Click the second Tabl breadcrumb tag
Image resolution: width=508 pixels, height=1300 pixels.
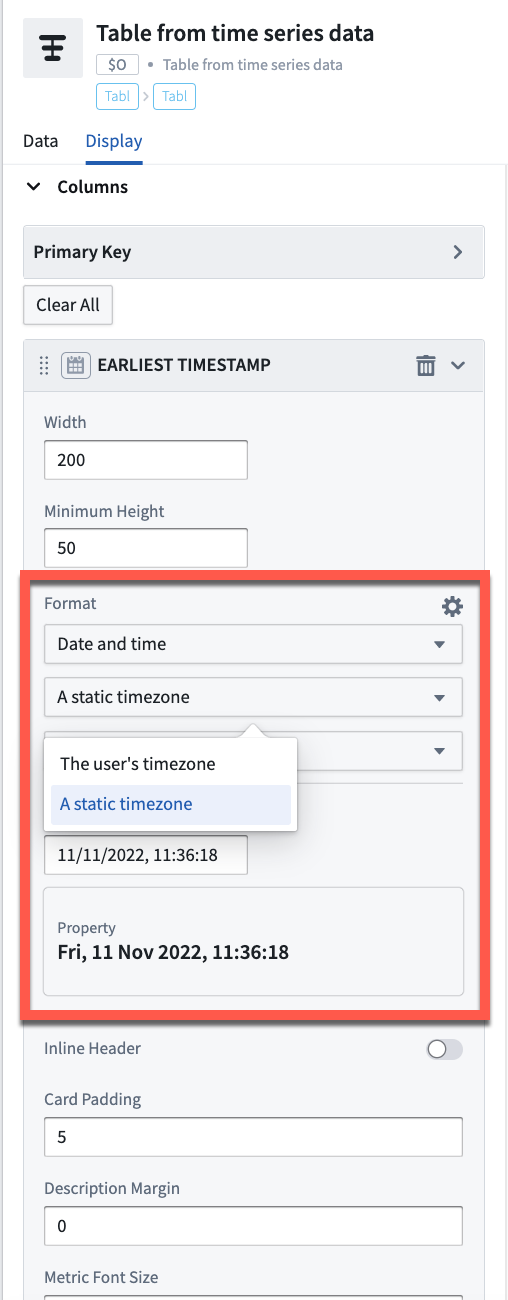(174, 97)
